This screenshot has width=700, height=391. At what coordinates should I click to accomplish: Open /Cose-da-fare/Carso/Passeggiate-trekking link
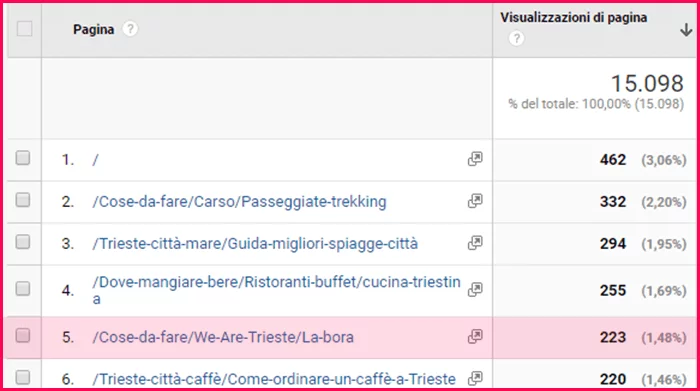[239, 202]
